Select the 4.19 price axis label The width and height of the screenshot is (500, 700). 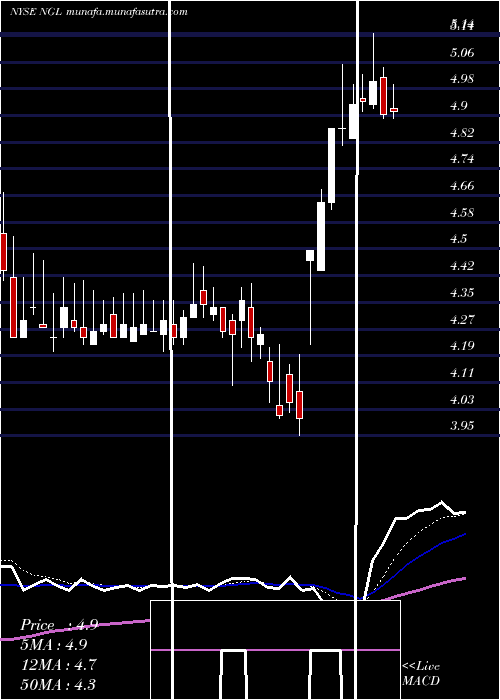(462, 346)
